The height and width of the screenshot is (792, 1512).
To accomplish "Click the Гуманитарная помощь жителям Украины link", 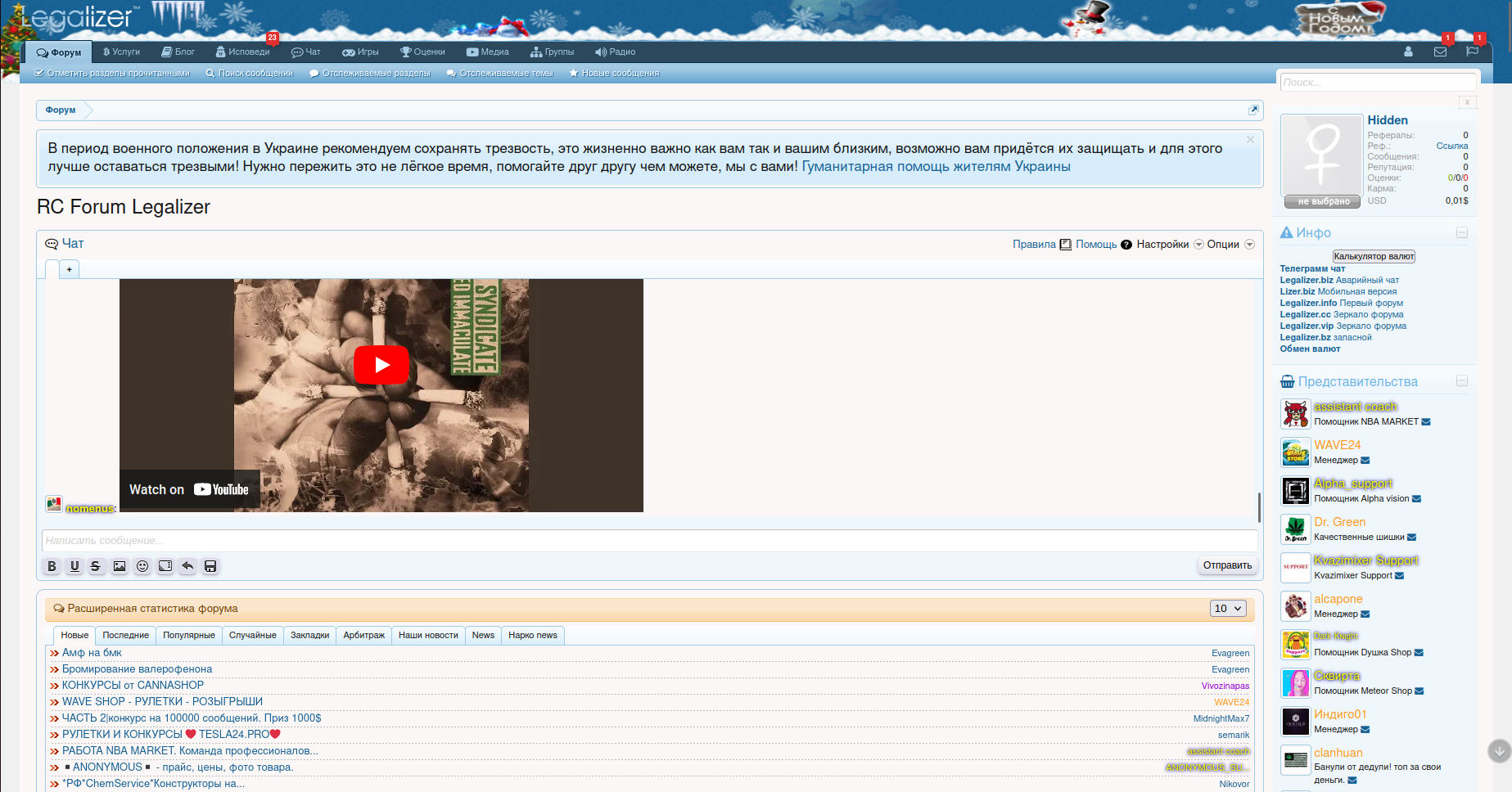I will click(936, 166).
